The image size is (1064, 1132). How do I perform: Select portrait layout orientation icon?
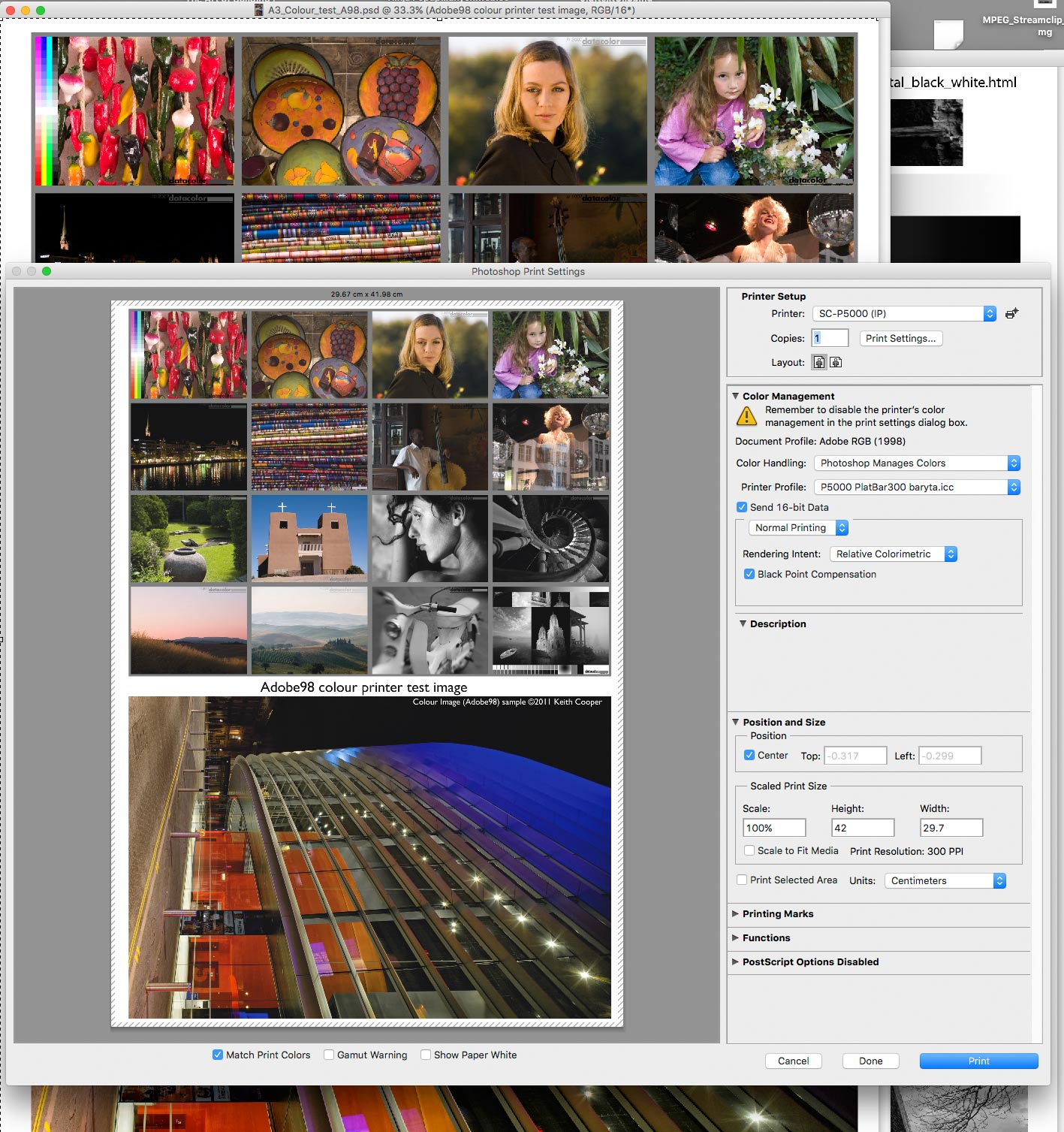click(x=819, y=362)
